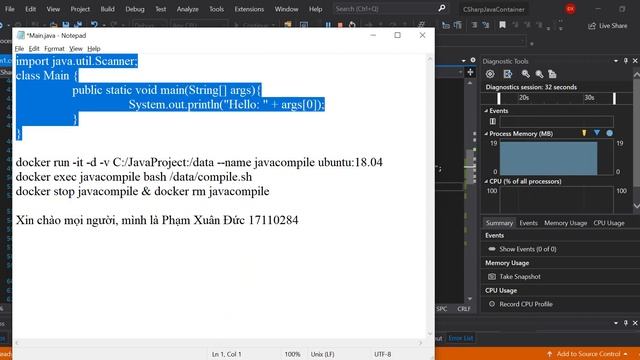
Task: Click the red user account badge
Action: [x=571, y=9]
